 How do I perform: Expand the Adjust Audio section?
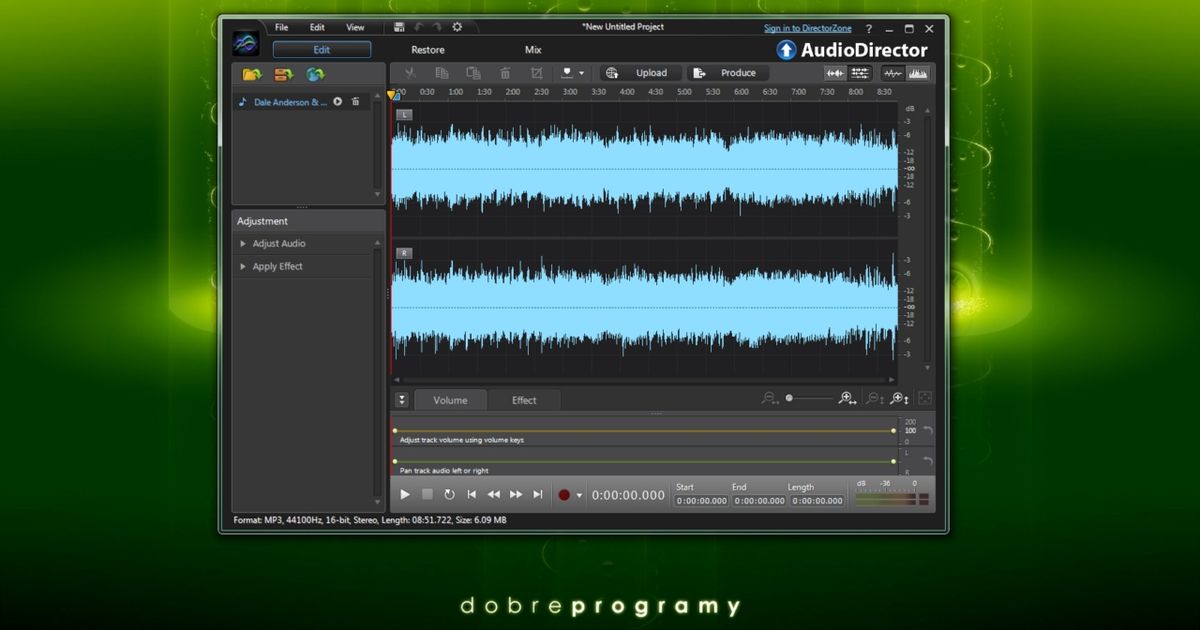pyautogui.click(x=243, y=244)
